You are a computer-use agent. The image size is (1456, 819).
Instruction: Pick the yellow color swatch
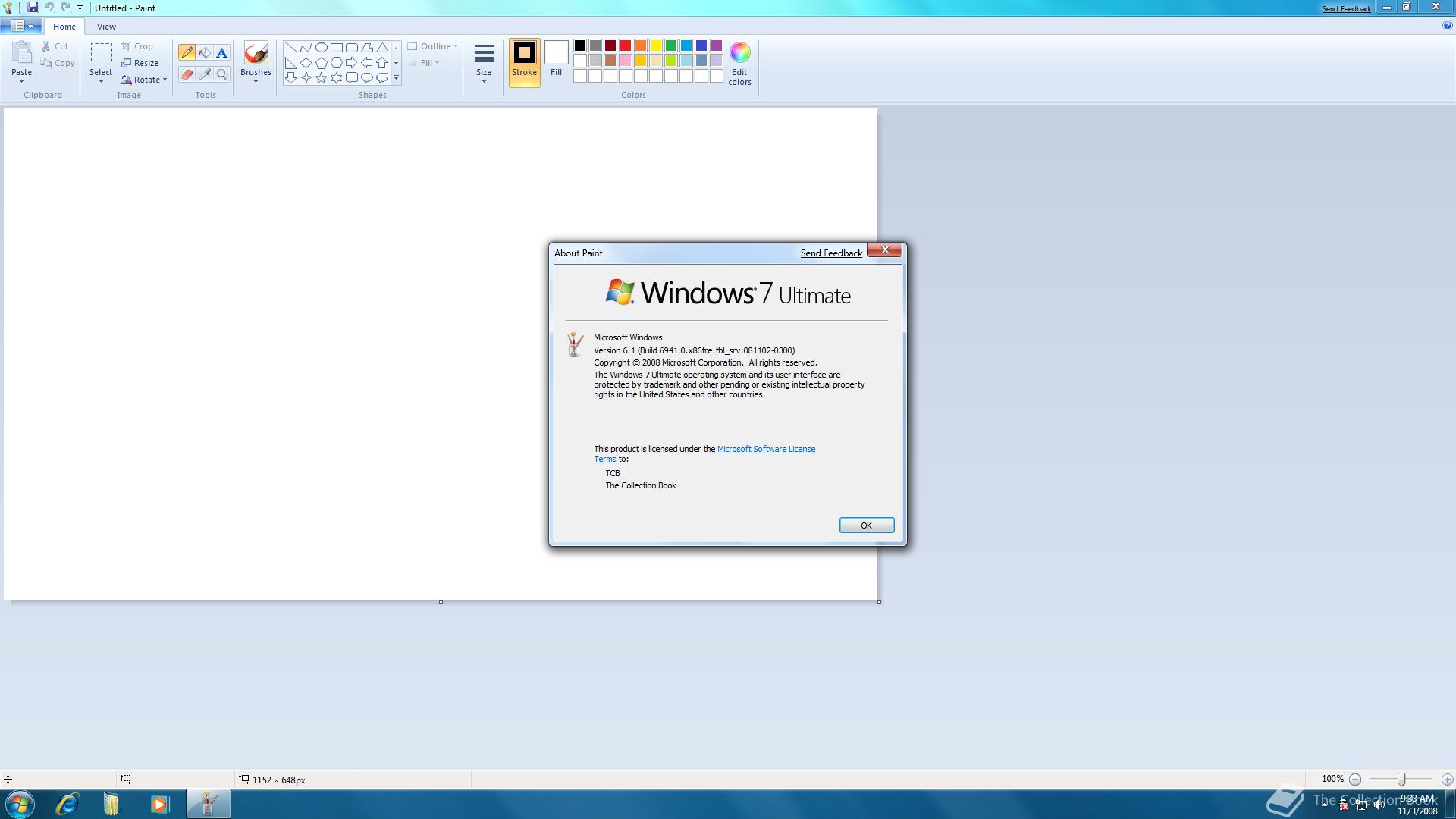656,46
